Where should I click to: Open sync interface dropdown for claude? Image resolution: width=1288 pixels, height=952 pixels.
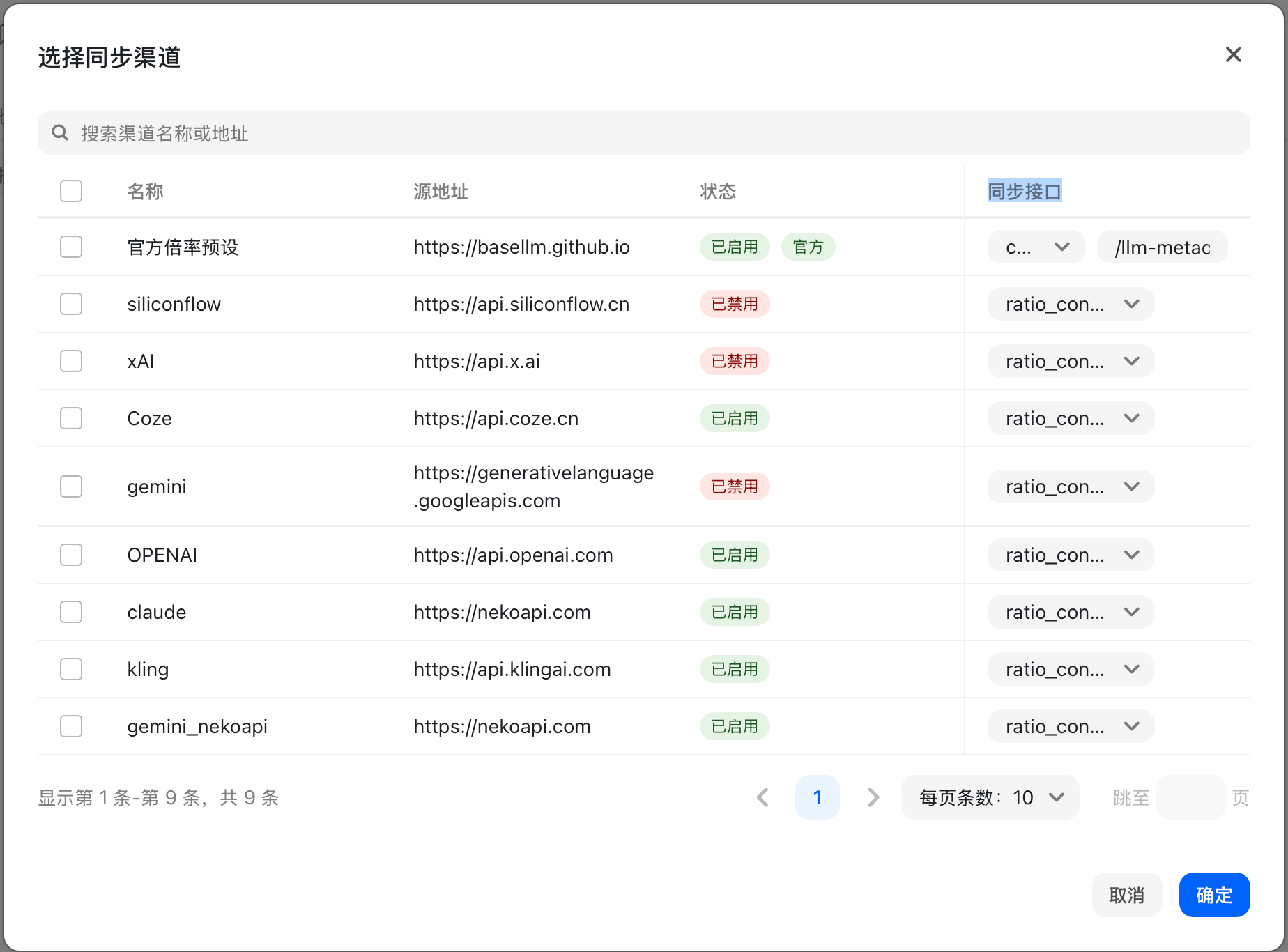point(1071,612)
